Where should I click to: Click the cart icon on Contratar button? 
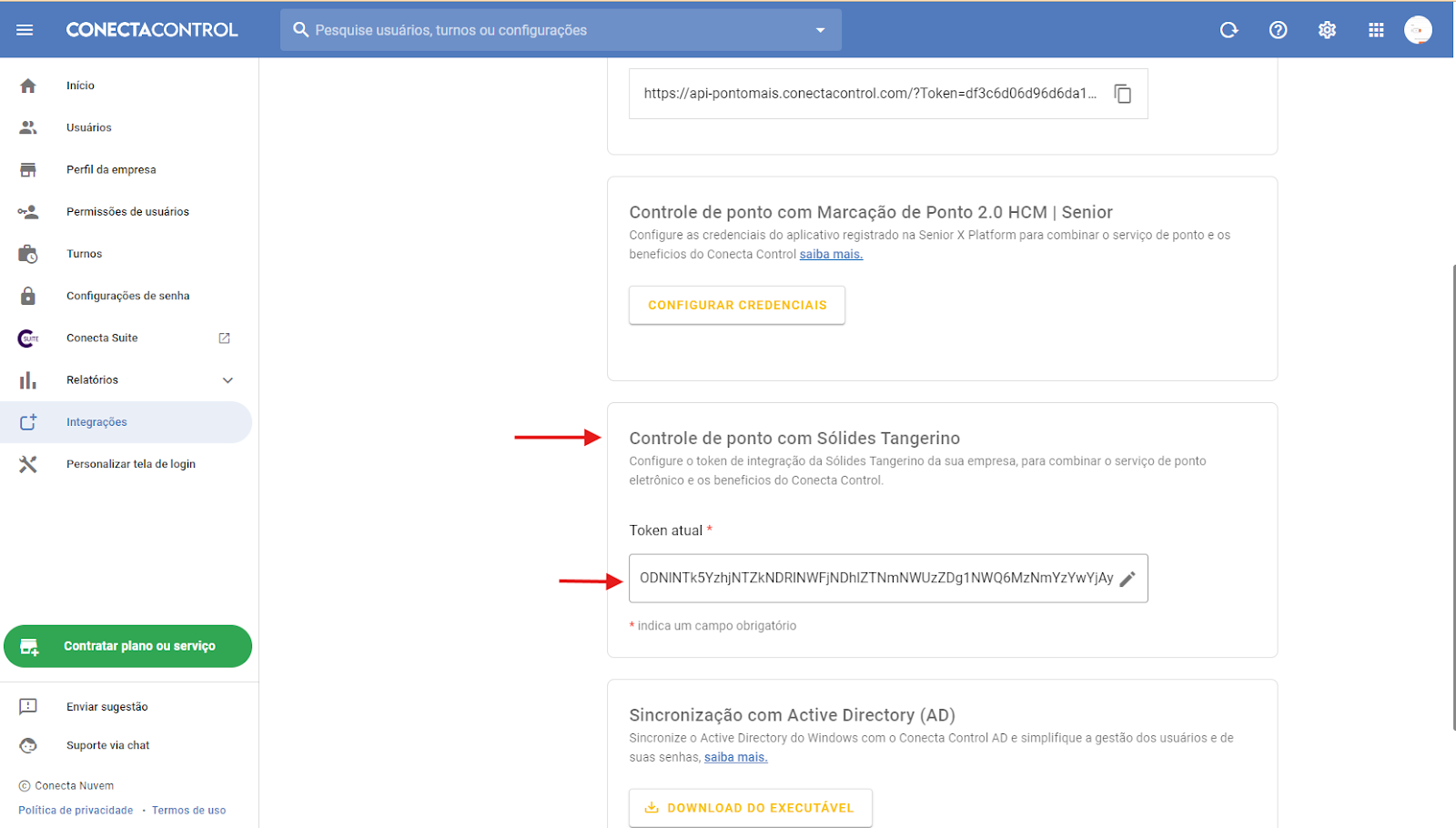tap(29, 647)
